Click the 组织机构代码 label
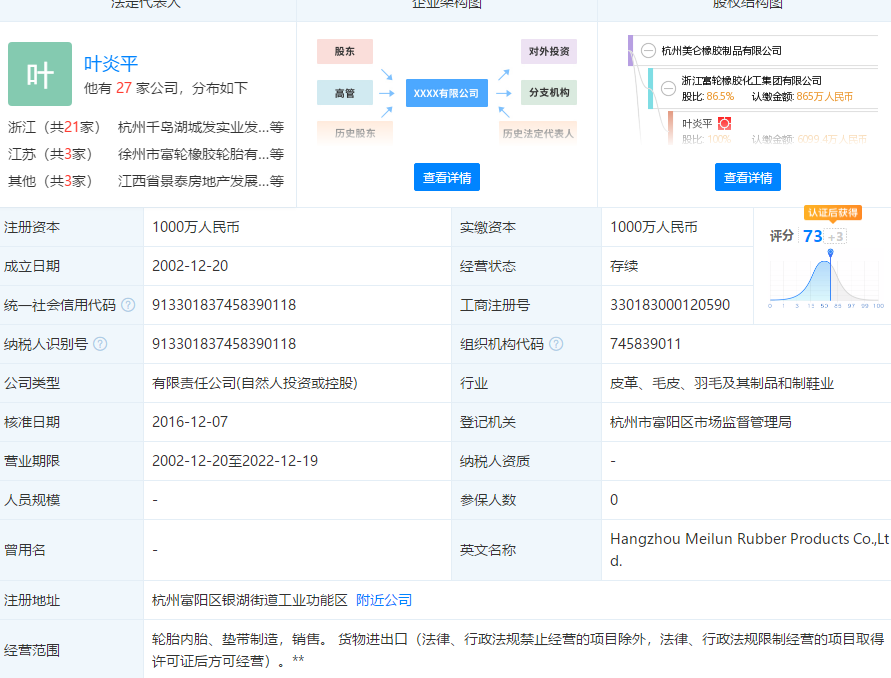Image resolution: width=891 pixels, height=678 pixels. click(x=502, y=344)
